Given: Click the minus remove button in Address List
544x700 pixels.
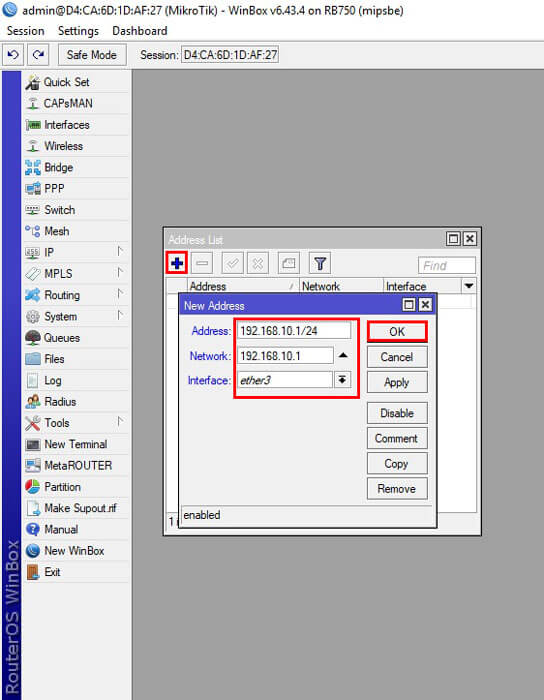Looking at the screenshot, I should click(x=202, y=263).
